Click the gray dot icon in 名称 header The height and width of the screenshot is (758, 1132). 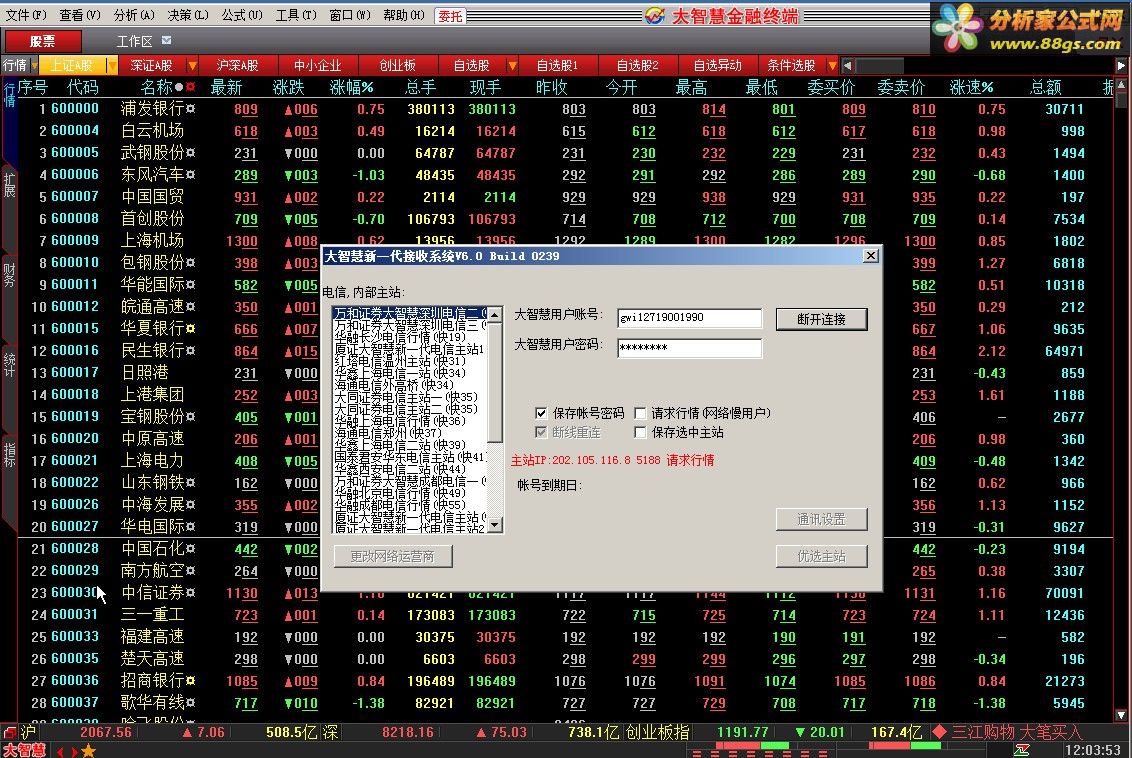(x=179, y=87)
